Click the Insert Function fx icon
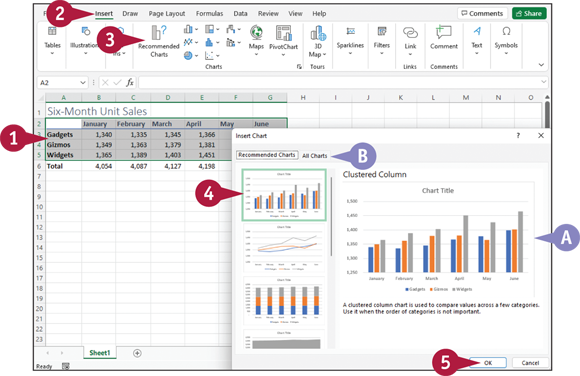Viewport: 580px width, 376px height. (x=129, y=83)
